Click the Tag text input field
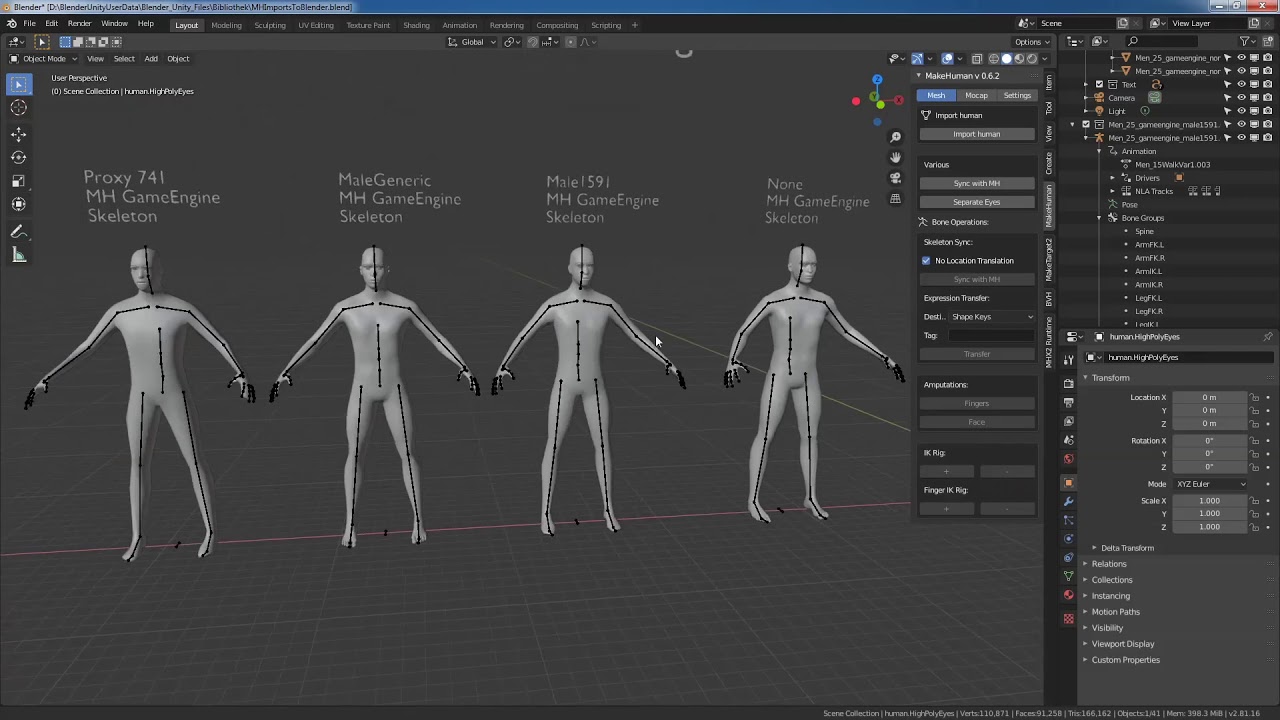The width and height of the screenshot is (1280, 720). coord(992,336)
